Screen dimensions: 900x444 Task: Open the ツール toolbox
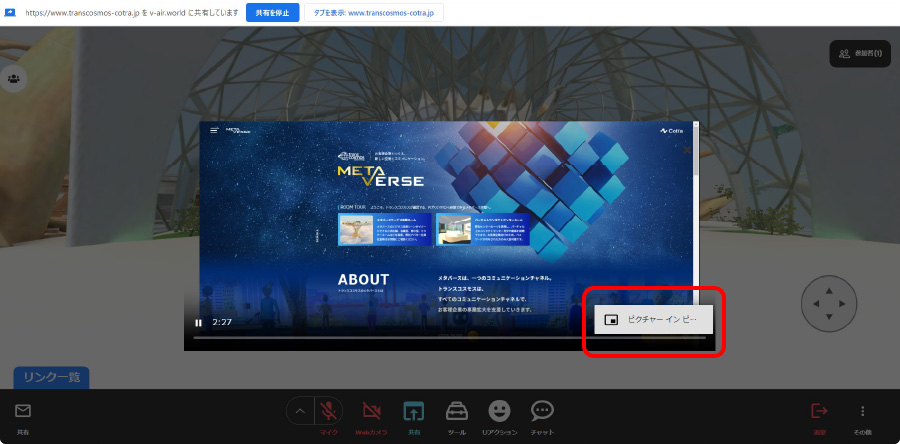coord(457,411)
